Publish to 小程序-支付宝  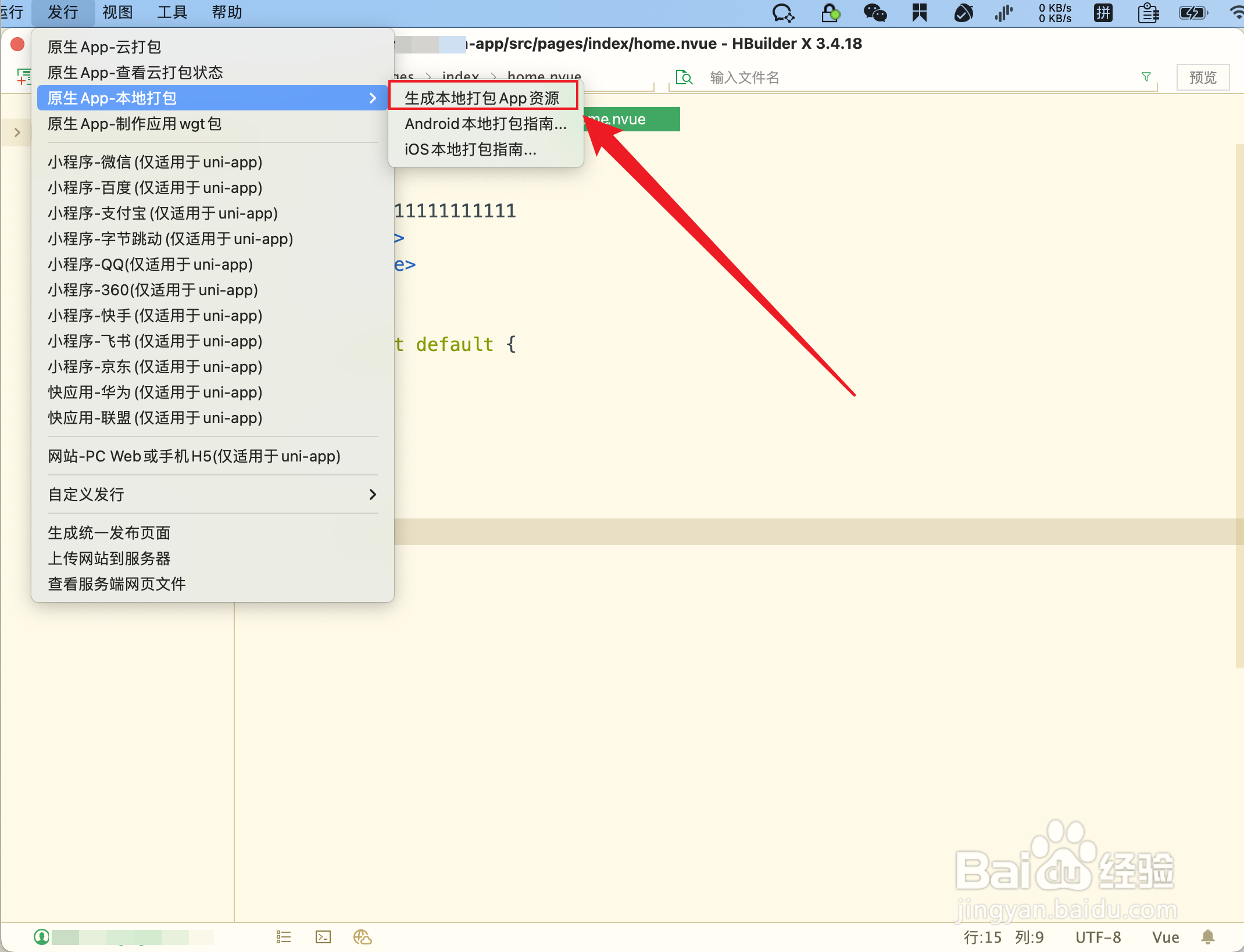pos(213,213)
